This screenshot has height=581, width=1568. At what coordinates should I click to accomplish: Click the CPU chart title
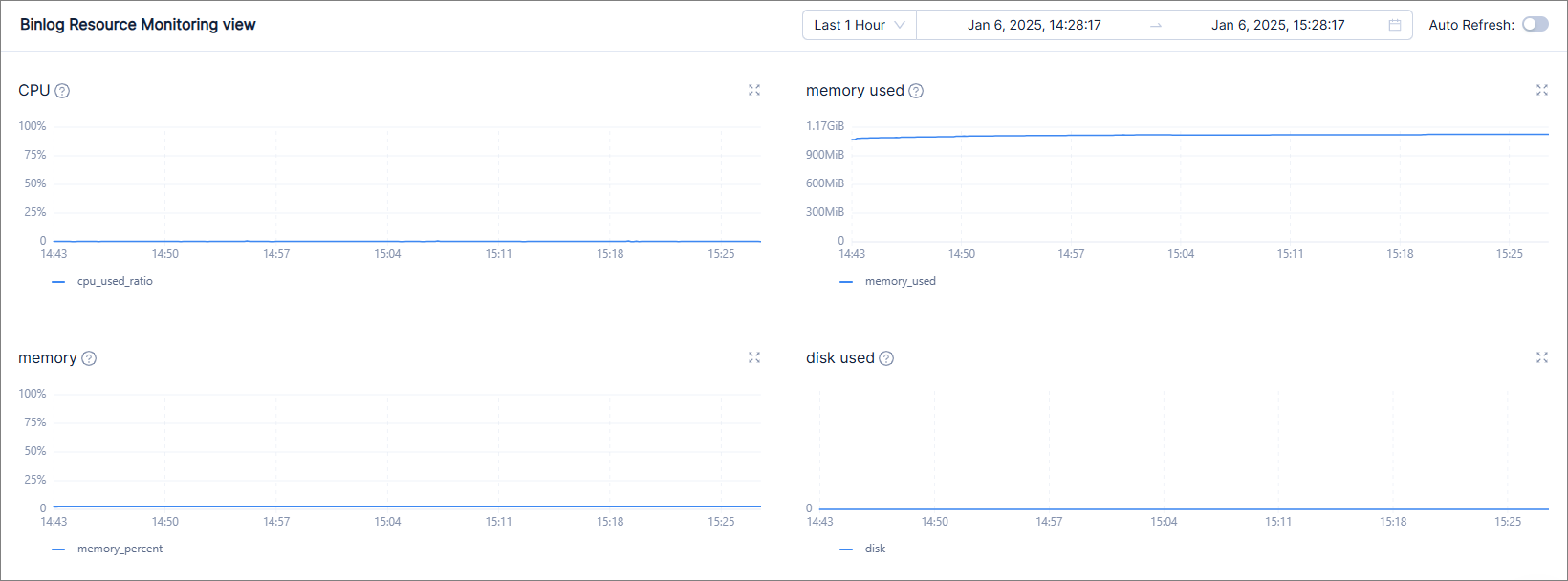point(34,91)
